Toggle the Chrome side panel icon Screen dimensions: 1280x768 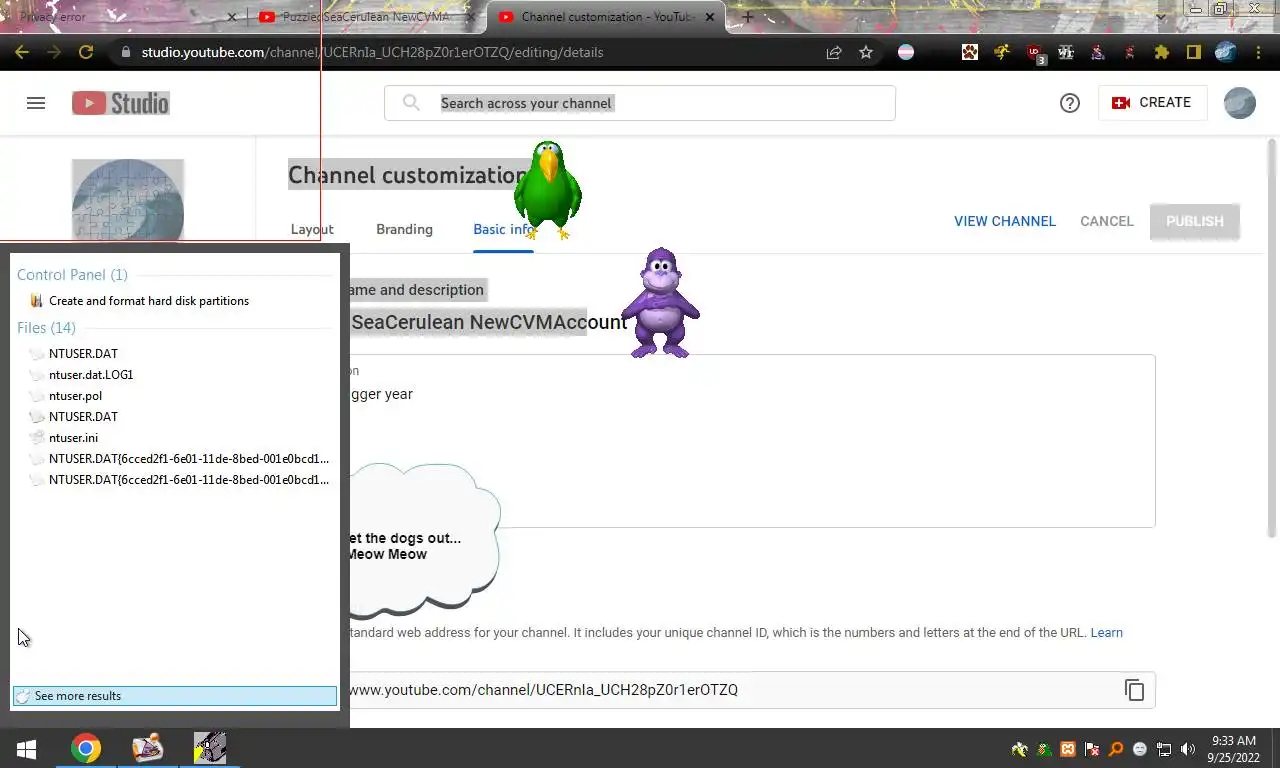coord(1193,52)
